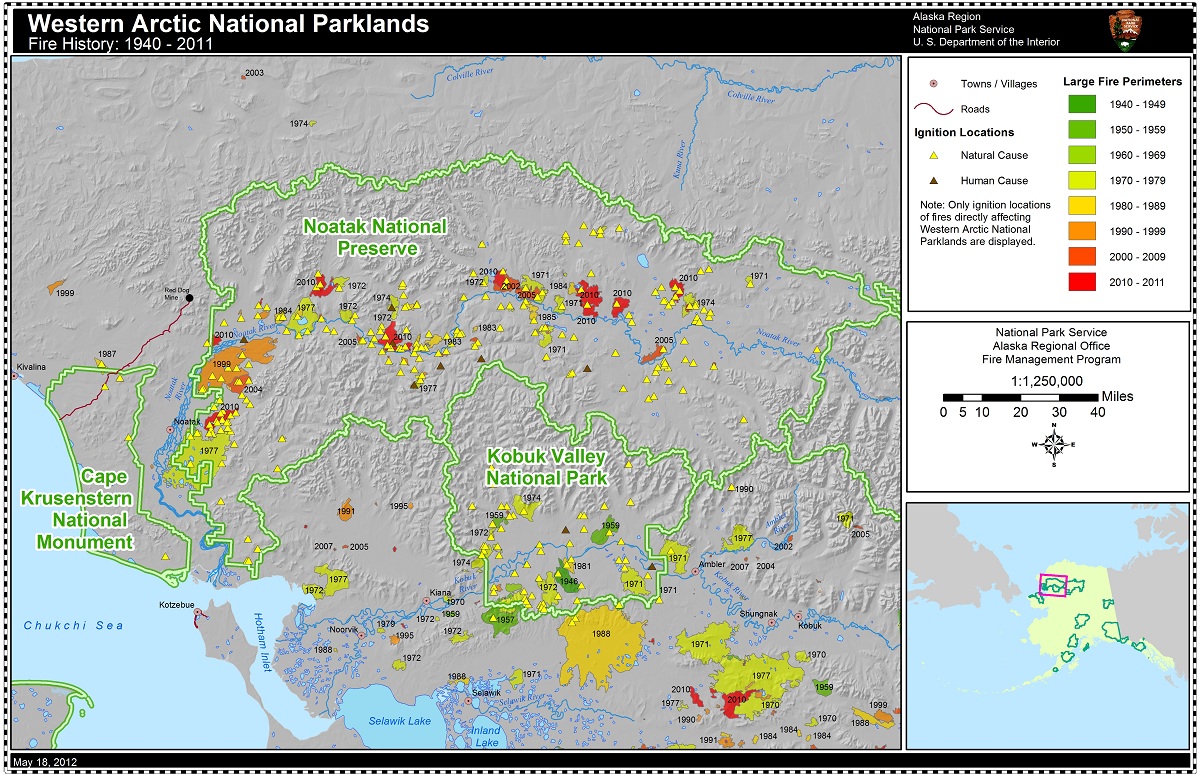Click the "1:1,250,000" map scale text
This screenshot has width=1200, height=776.
click(1047, 380)
